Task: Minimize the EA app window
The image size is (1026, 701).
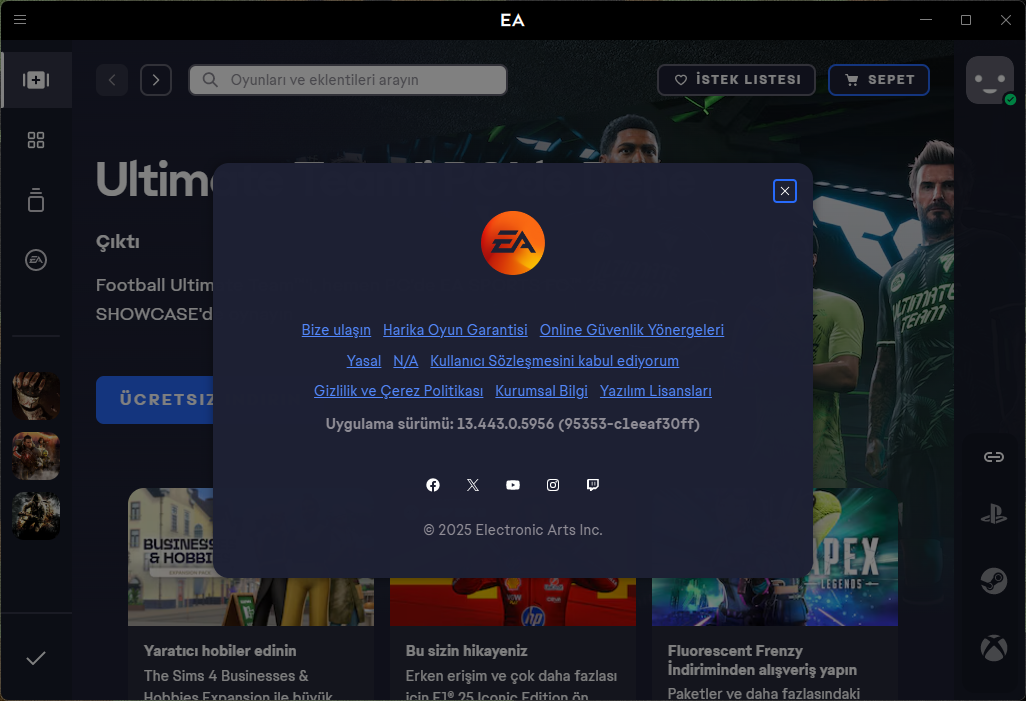Action: point(926,20)
